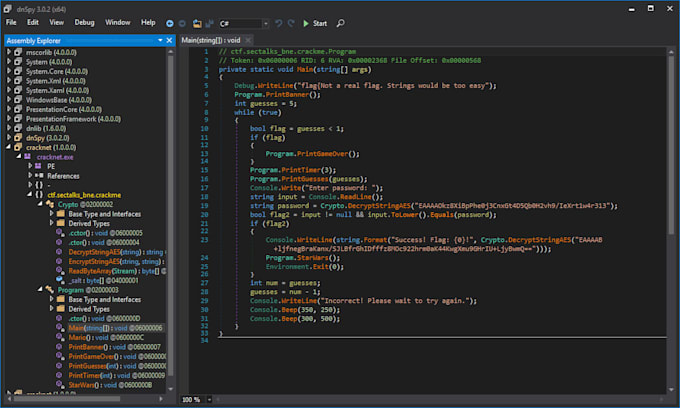
Task: Click the navigate backward arrow icon
Action: click(170, 23)
